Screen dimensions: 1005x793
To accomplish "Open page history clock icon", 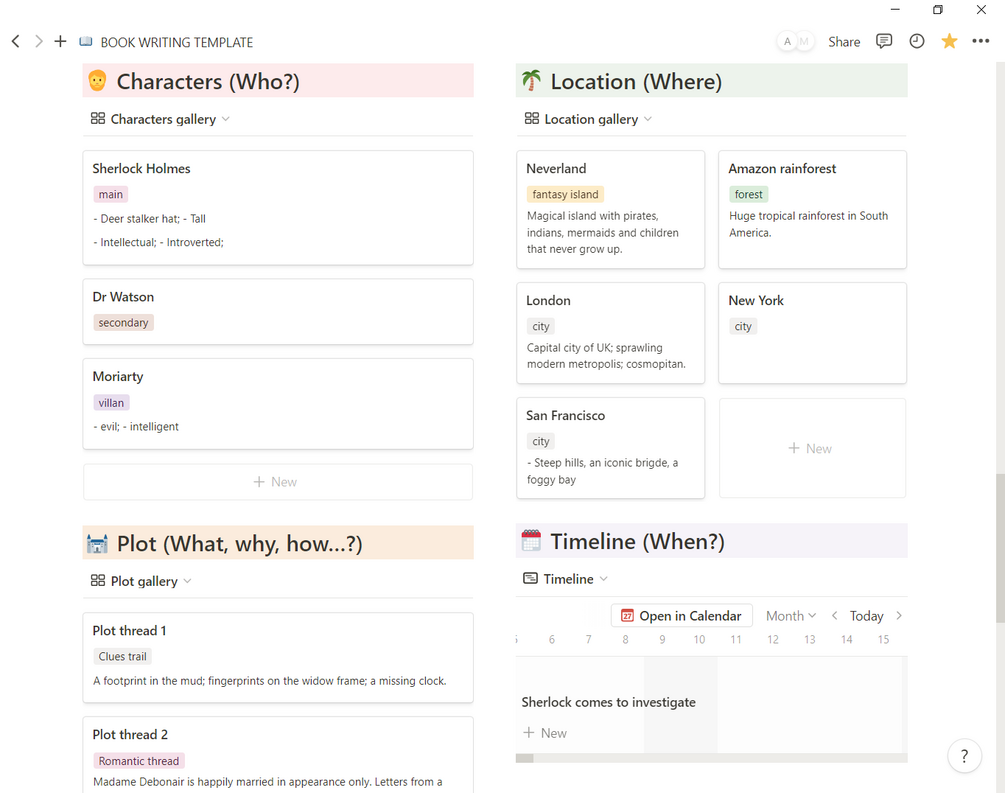I will point(917,41).
